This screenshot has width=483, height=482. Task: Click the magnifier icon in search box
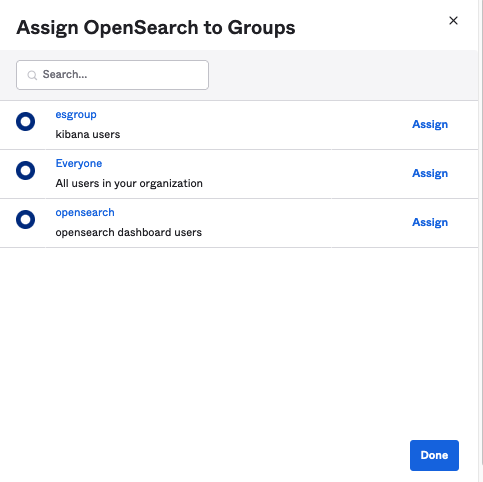[32, 75]
